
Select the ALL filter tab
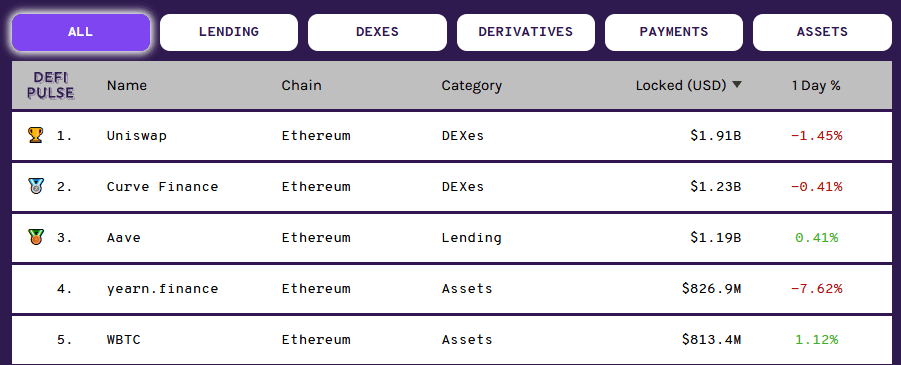click(x=80, y=32)
